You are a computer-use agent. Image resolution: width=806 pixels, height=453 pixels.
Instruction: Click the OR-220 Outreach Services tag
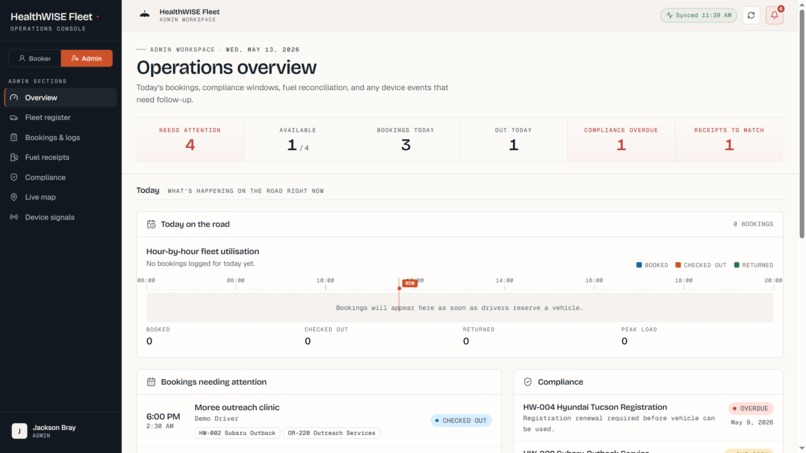tap(332, 433)
